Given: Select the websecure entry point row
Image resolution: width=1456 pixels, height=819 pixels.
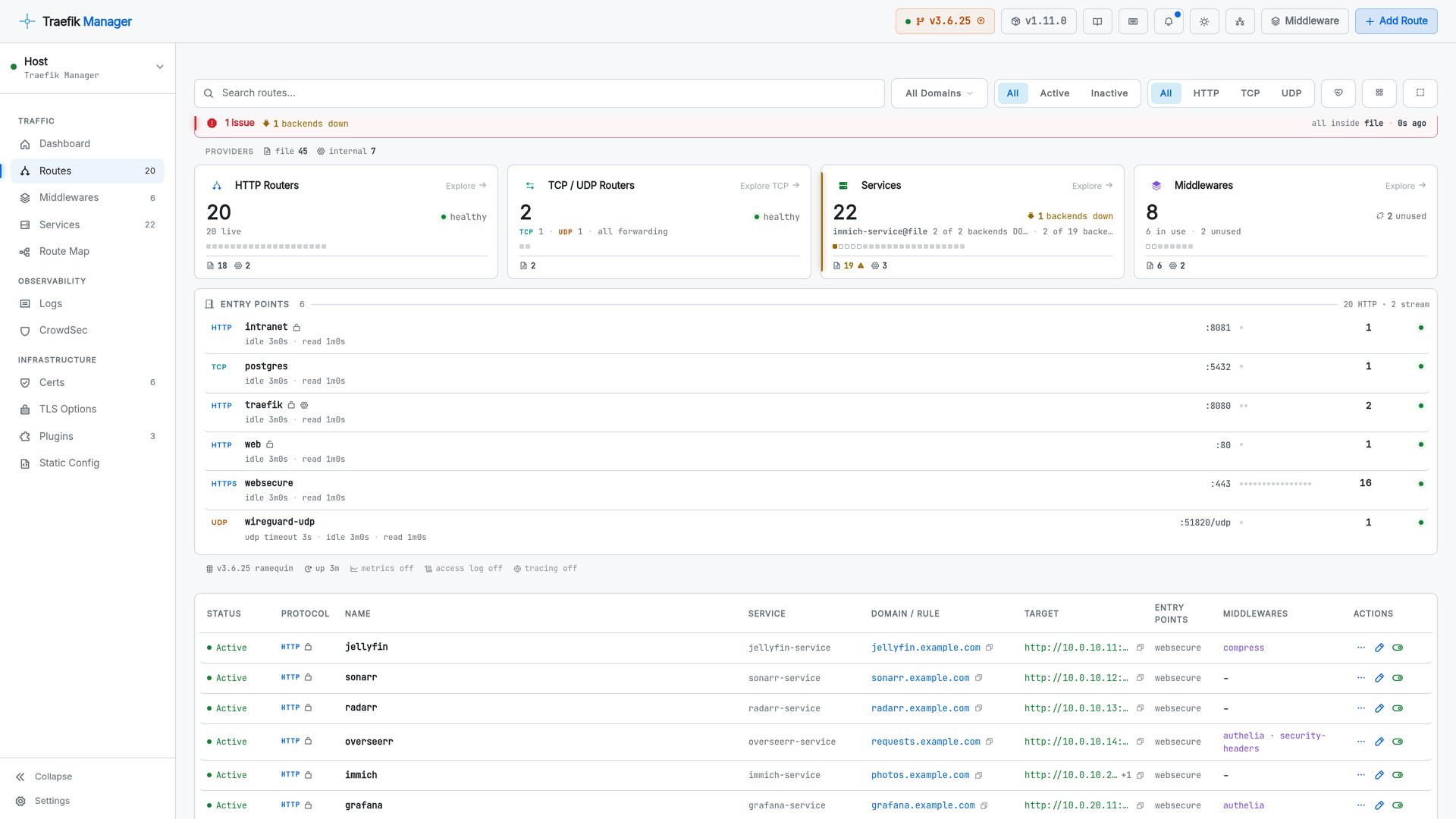Looking at the screenshot, I should coord(816,490).
